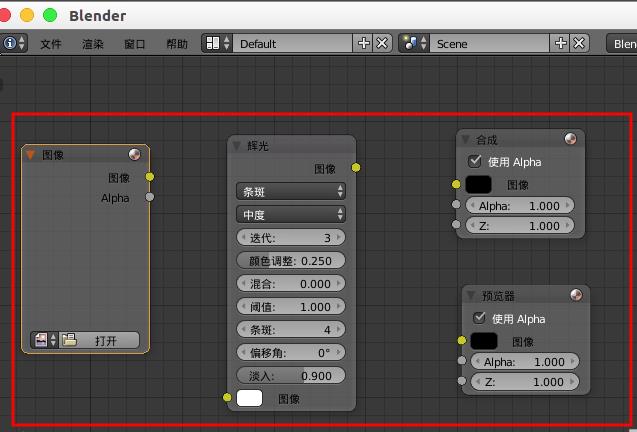Screen dimensions: 637x432
Task: Collapse the 合成 composite node
Action: pyautogui.click(x=466, y=139)
